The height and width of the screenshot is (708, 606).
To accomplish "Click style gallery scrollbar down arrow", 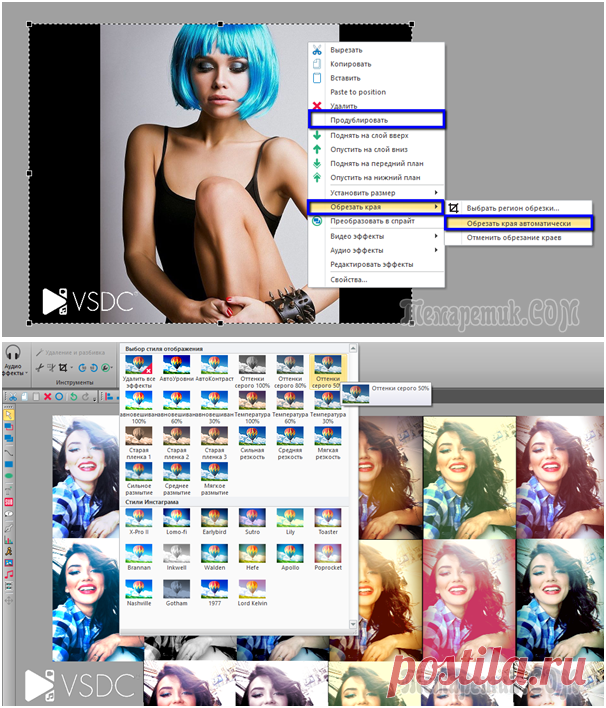I will click(353, 624).
